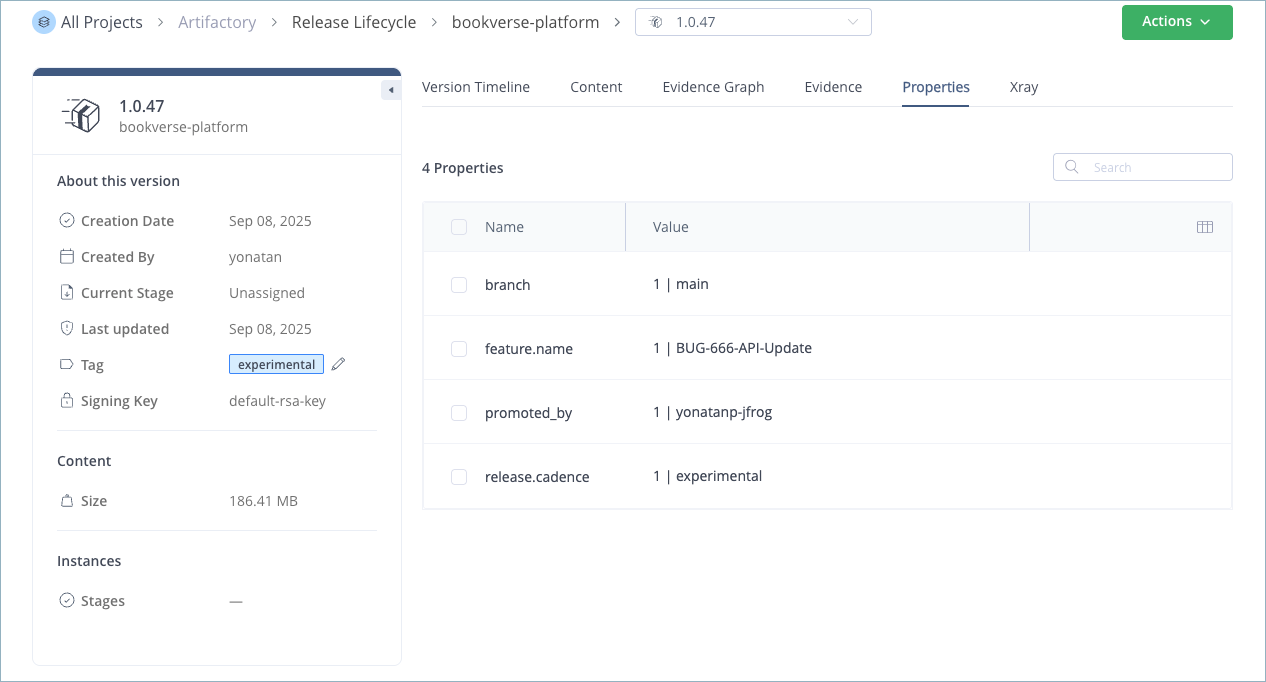Check the promoted_by property row
1266x682 pixels.
click(459, 412)
